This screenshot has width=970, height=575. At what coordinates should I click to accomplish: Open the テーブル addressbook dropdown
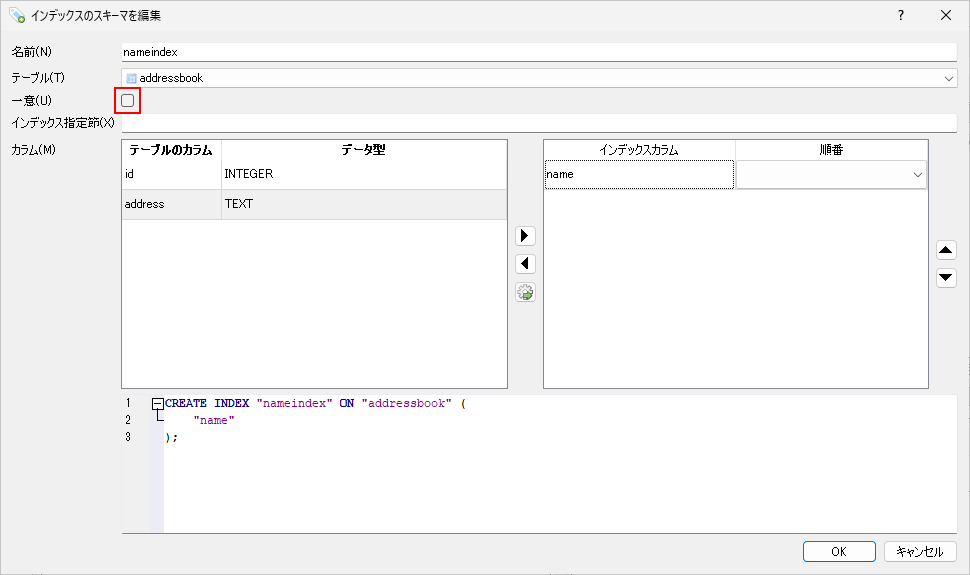pos(539,78)
